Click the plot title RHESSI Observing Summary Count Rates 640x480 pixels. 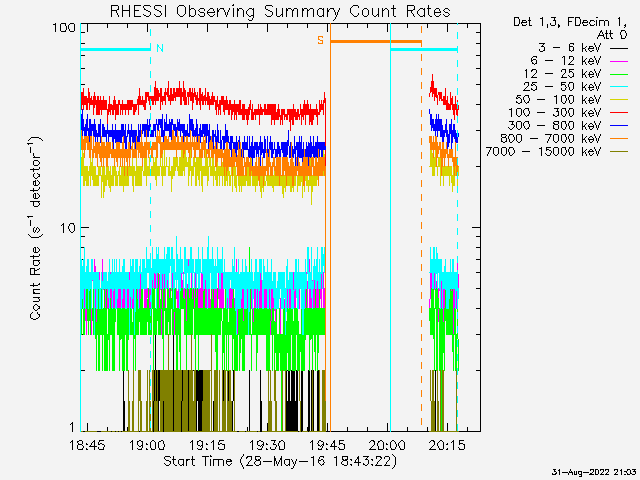pyautogui.click(x=280, y=11)
